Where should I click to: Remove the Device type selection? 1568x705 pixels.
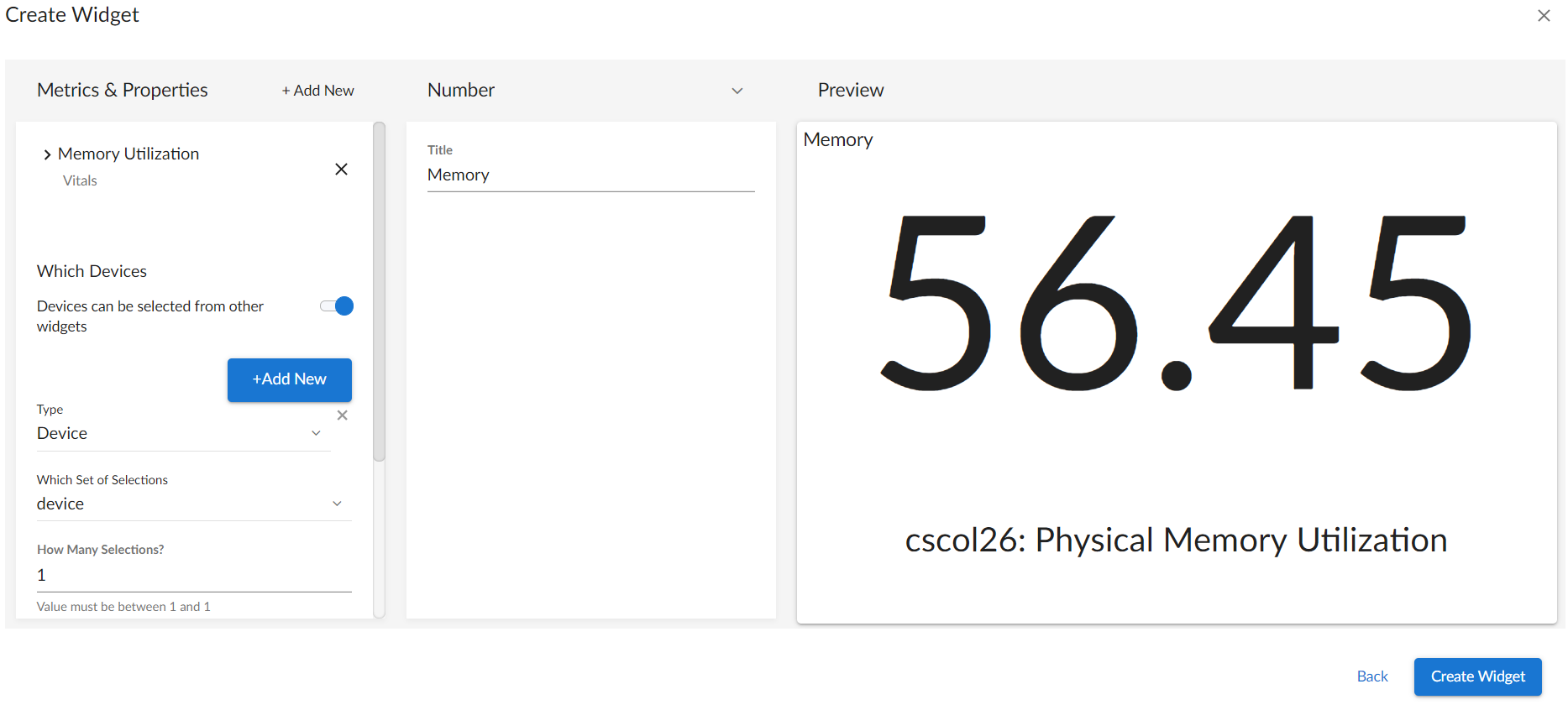343,415
